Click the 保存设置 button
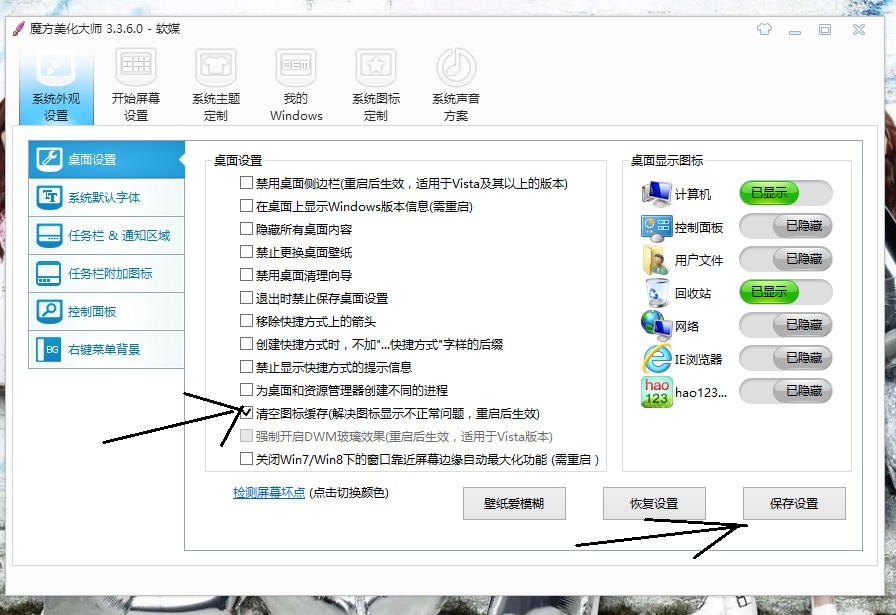The width and height of the screenshot is (896, 615). pyautogui.click(x=794, y=504)
